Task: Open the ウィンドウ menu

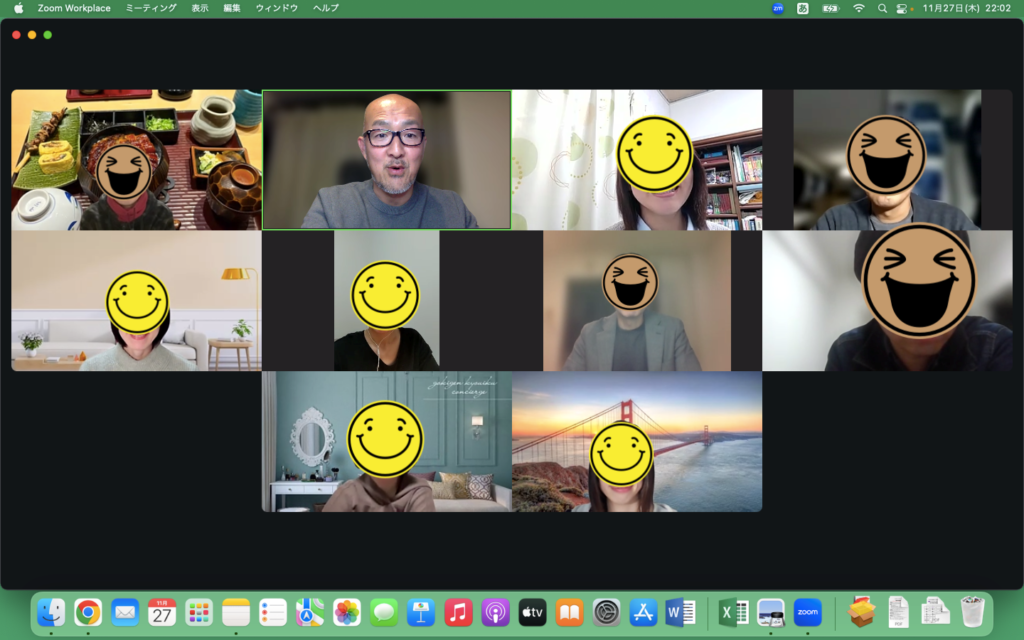Action: 277,8
